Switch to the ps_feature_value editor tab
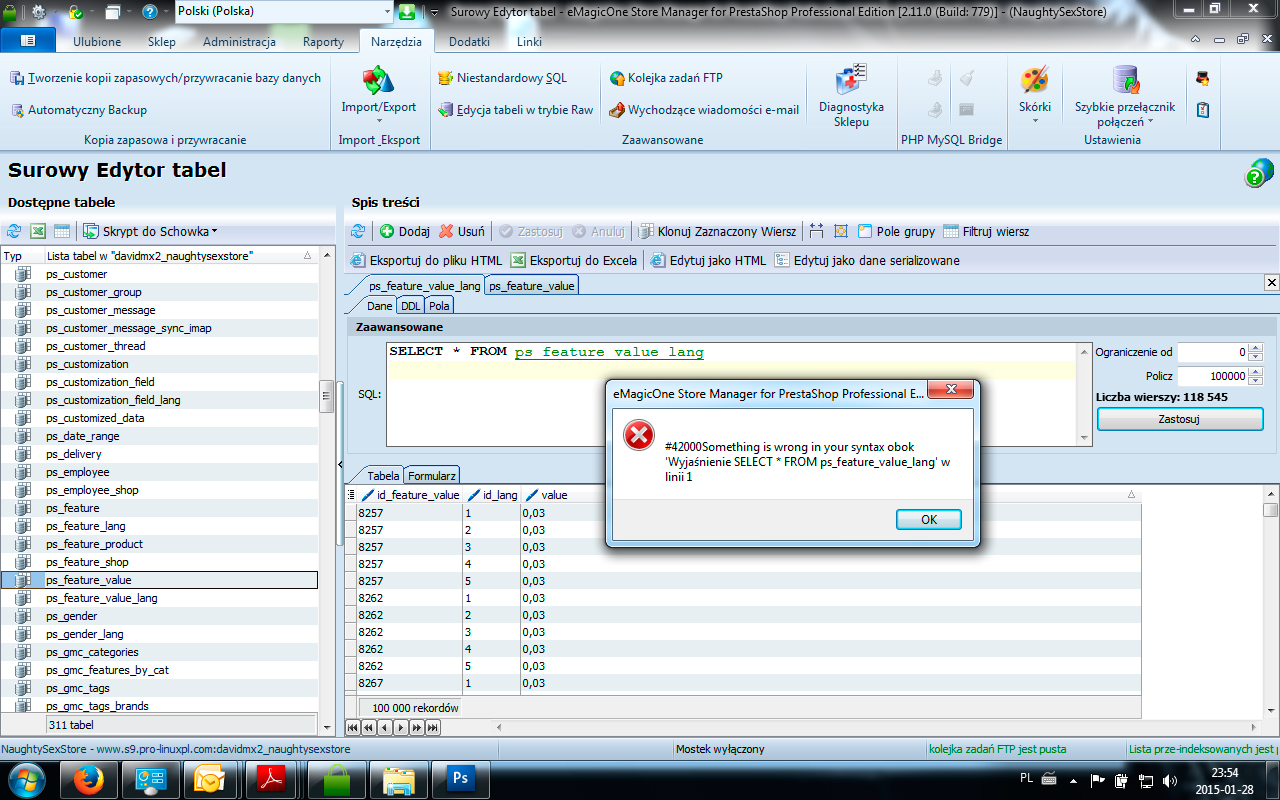Viewport: 1280px width, 800px height. pyautogui.click(x=531, y=285)
